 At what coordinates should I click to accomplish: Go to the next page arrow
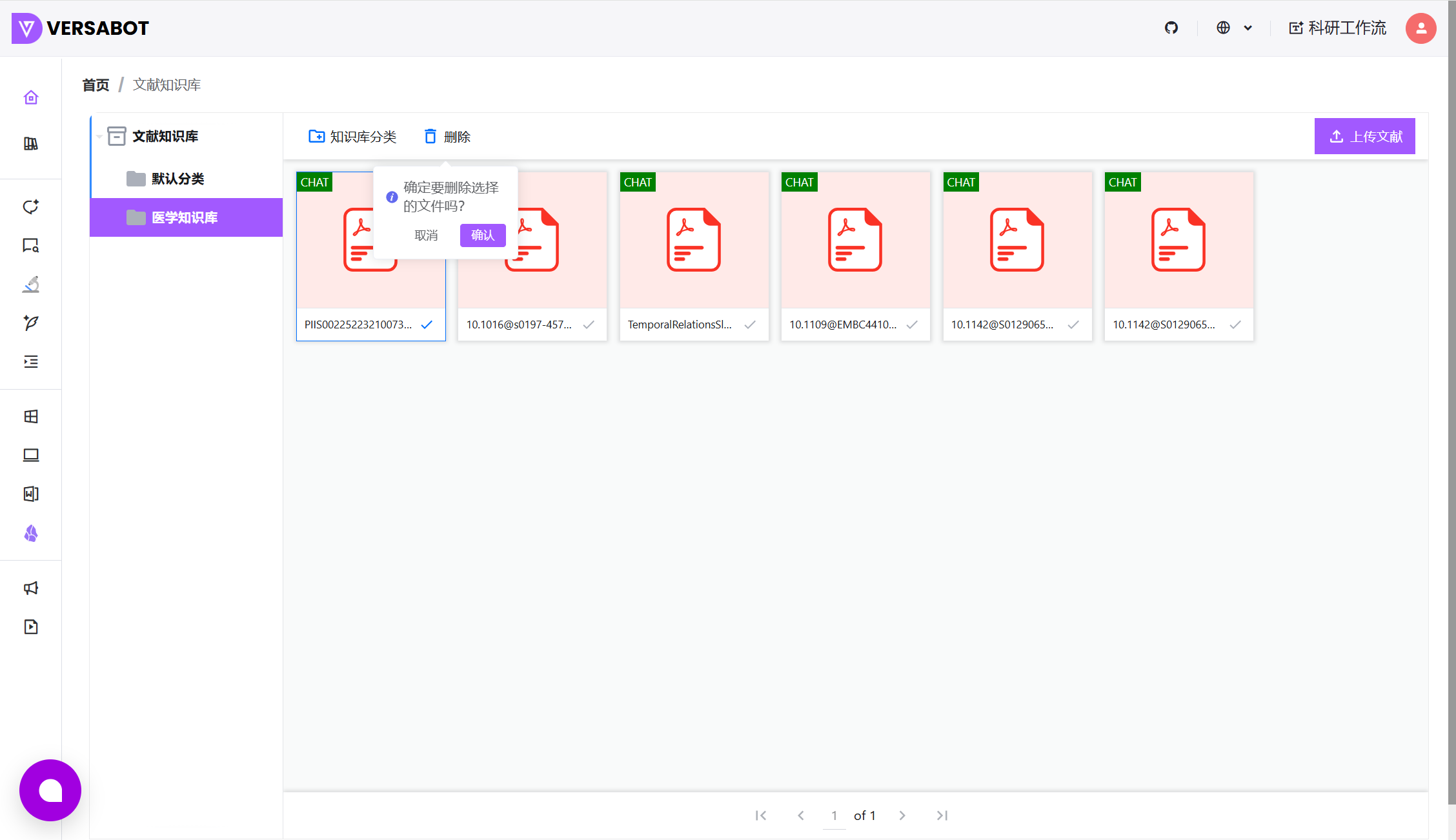[902, 815]
